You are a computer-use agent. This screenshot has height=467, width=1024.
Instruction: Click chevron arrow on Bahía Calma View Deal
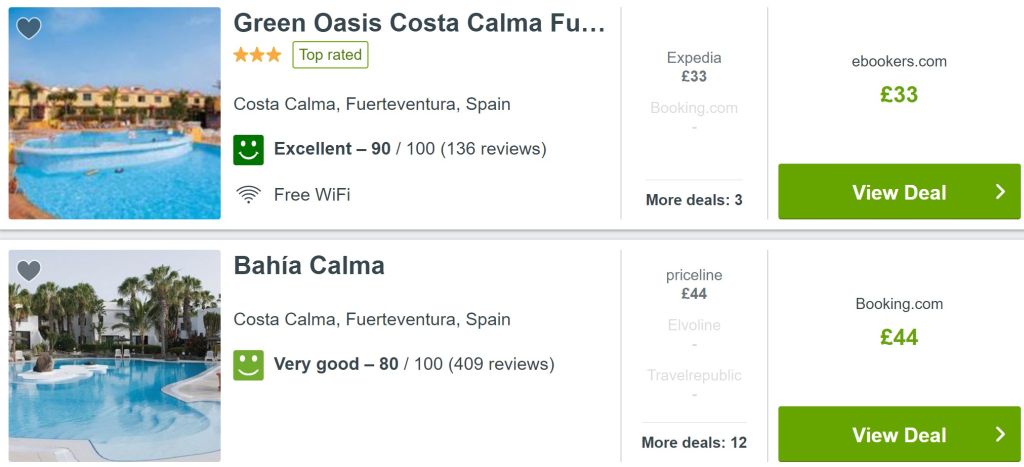pyautogui.click(x=1000, y=434)
